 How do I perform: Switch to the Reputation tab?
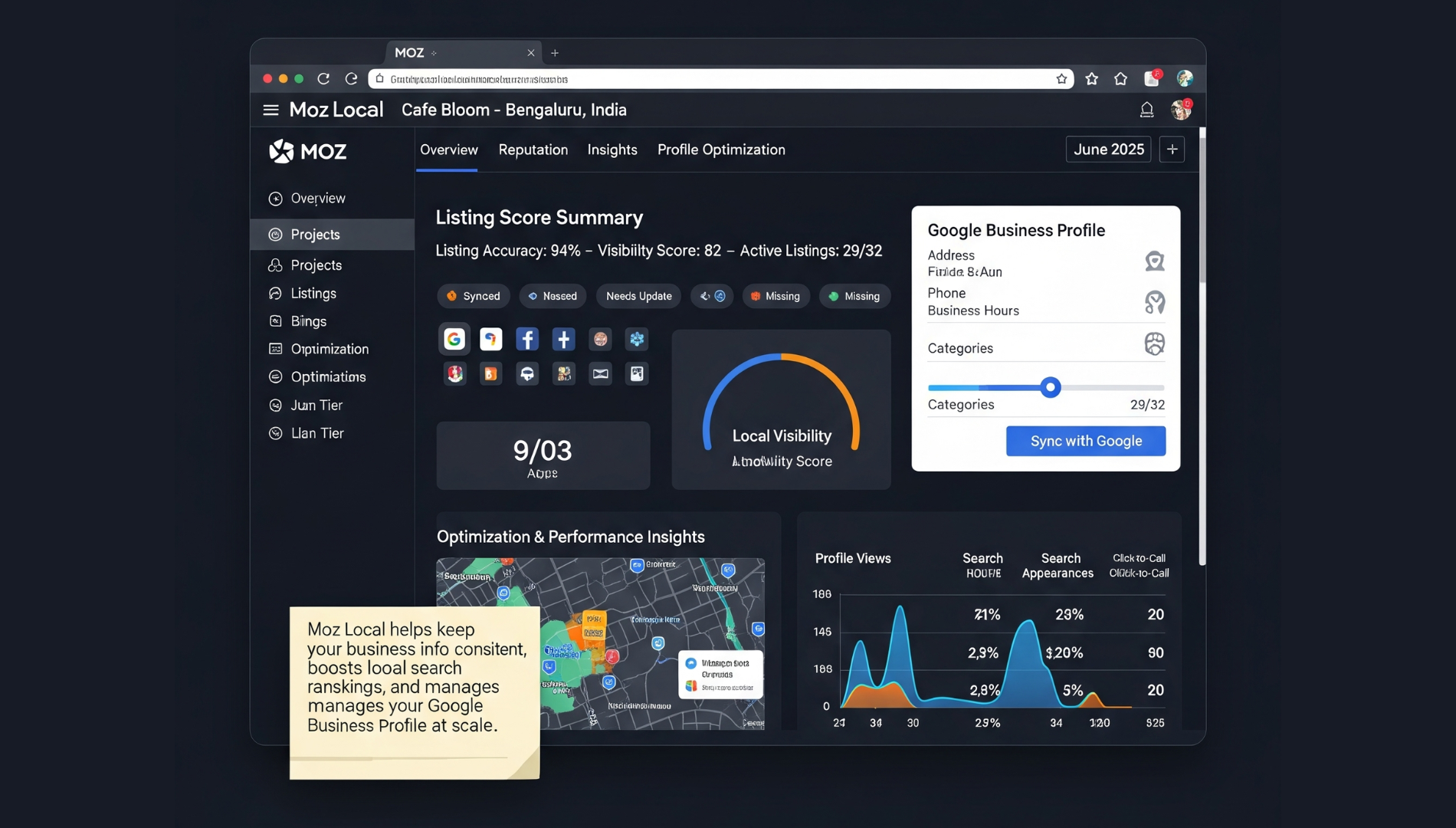(533, 150)
